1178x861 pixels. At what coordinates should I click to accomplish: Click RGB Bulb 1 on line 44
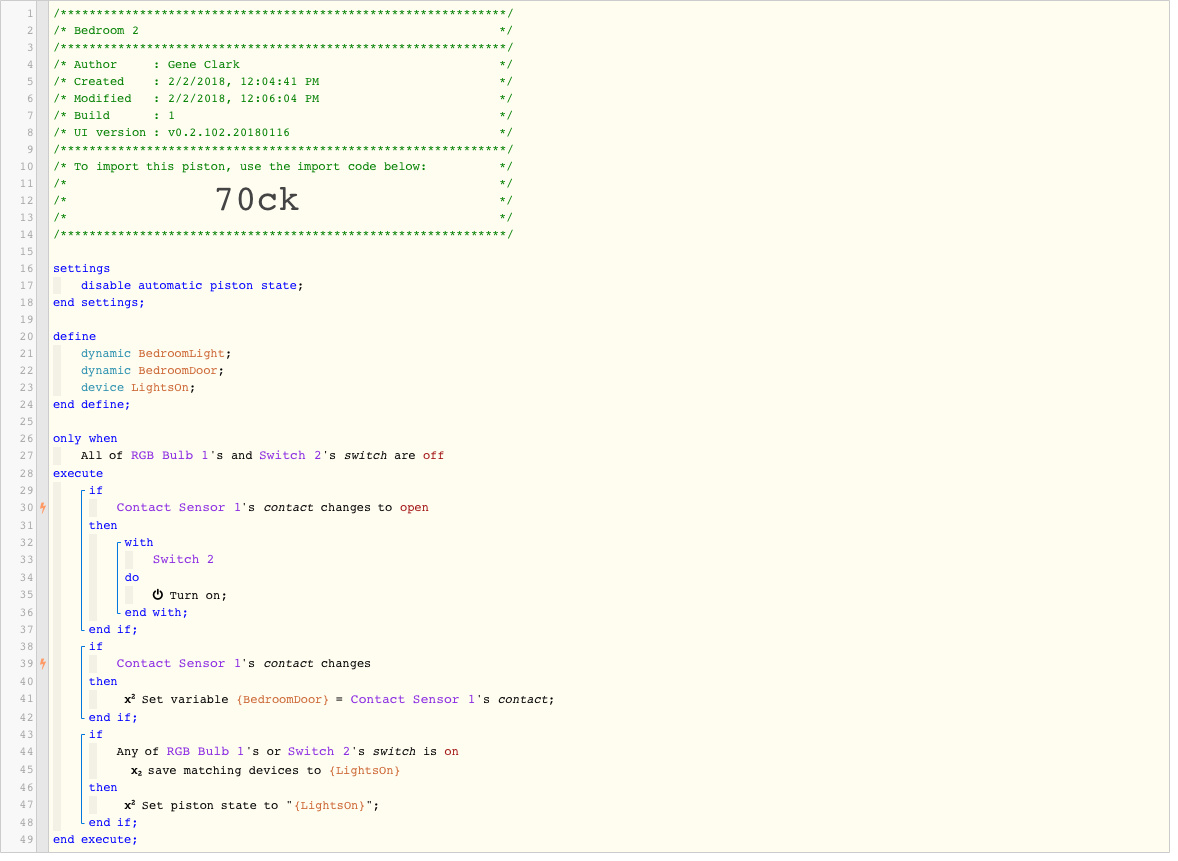205,751
